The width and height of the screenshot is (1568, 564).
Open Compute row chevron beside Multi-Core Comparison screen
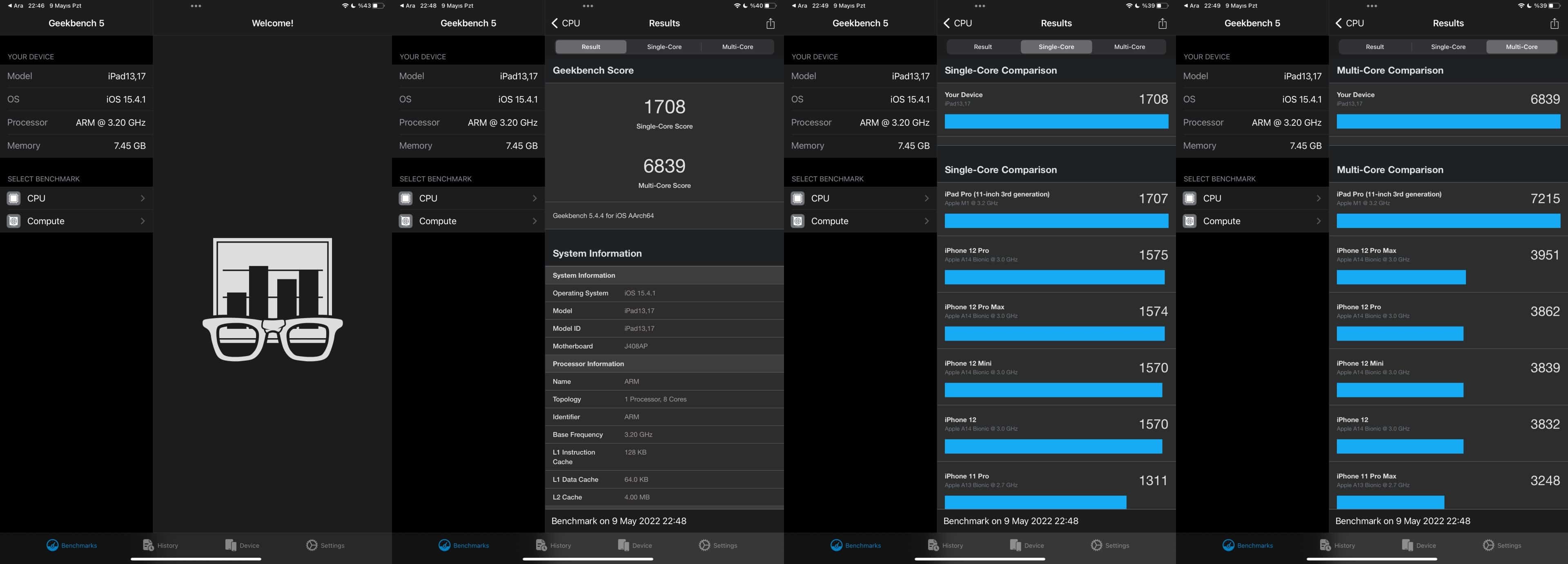coord(1319,221)
